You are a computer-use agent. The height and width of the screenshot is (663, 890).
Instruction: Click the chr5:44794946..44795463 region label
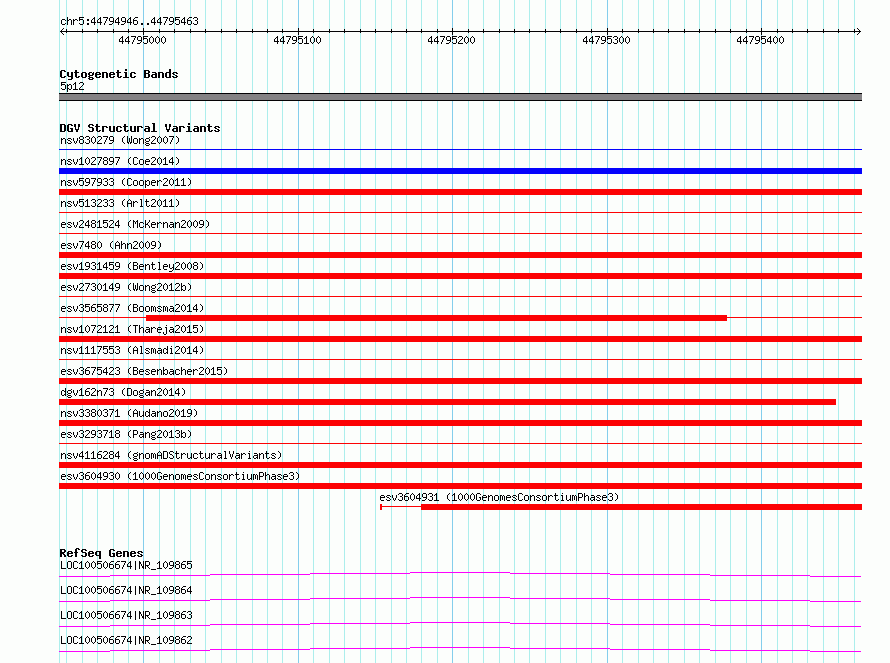click(129, 21)
